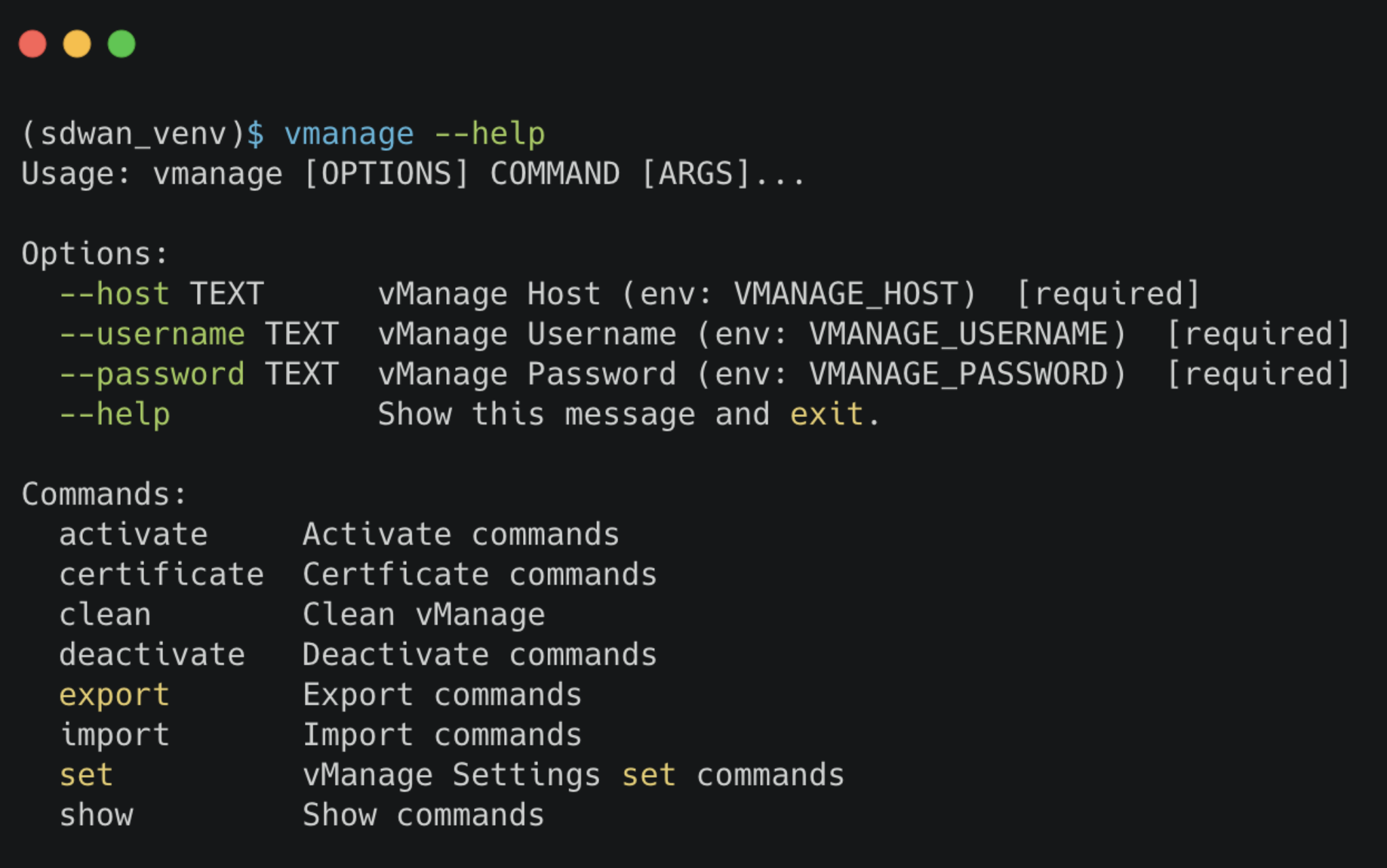Click the Options: section heading

pos(94,254)
